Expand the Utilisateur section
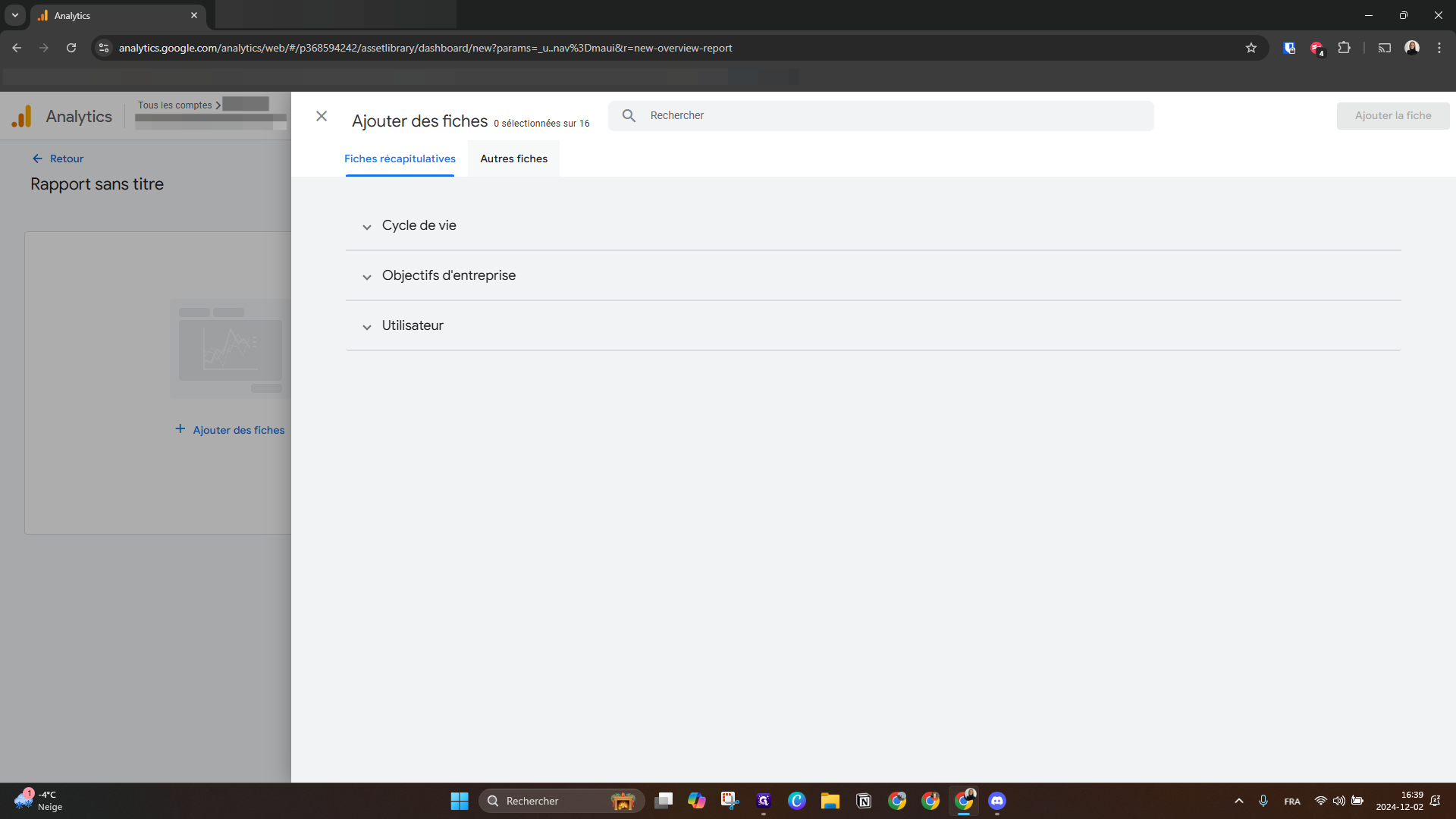This screenshot has width=1456, height=819. 873,325
